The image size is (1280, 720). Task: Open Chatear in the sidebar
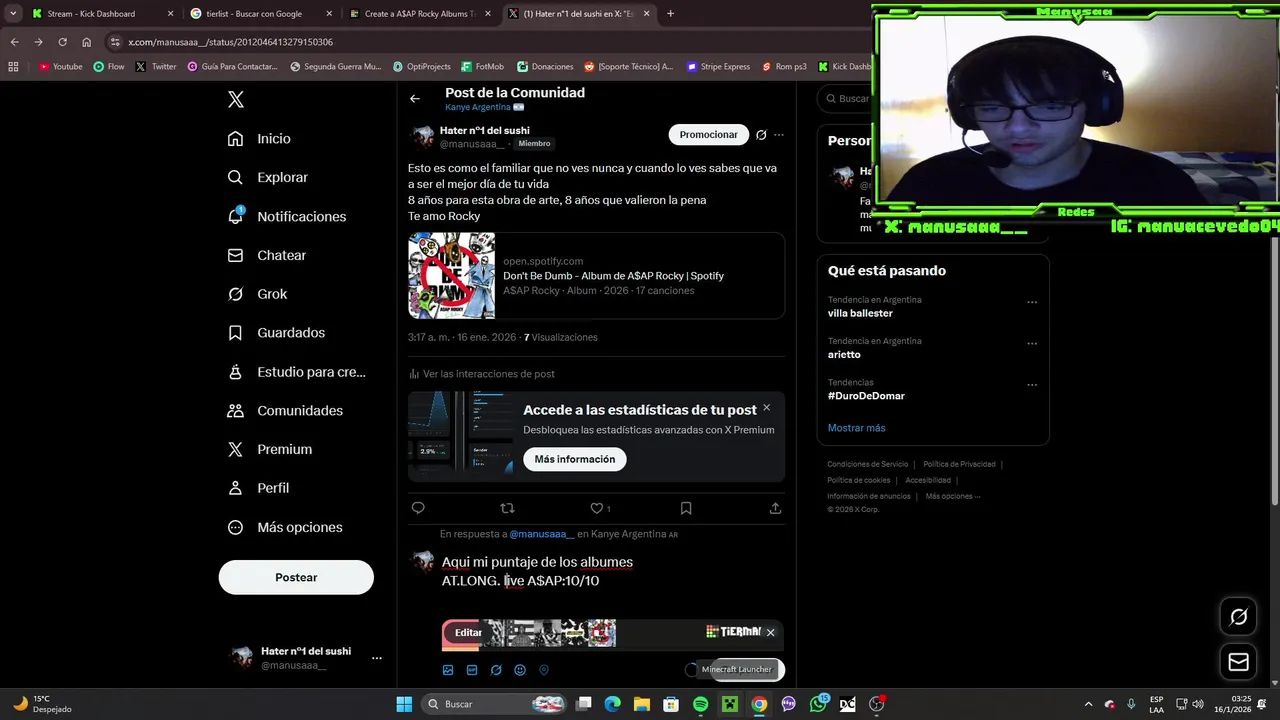[x=267, y=255]
